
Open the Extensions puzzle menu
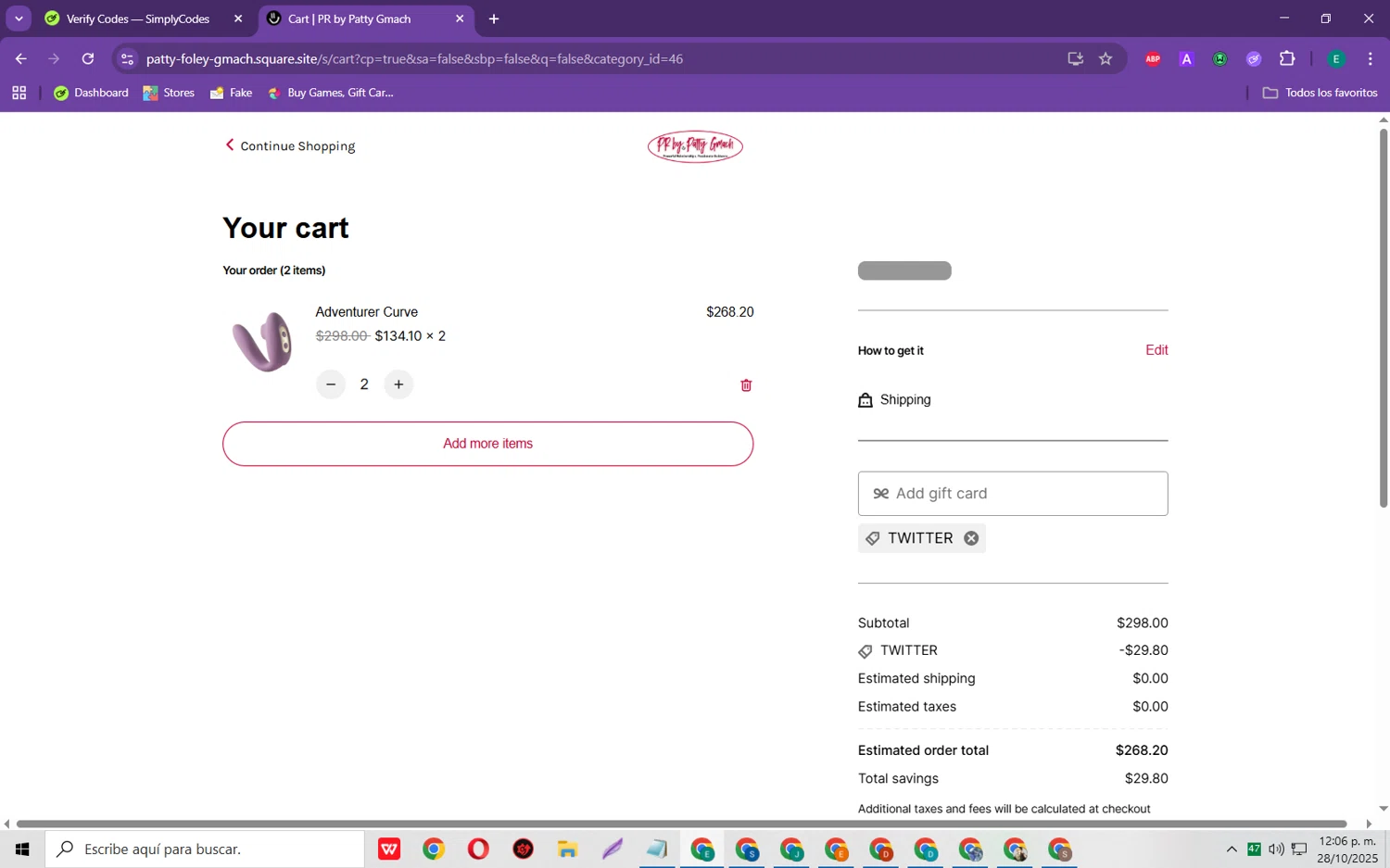tap(1287, 58)
